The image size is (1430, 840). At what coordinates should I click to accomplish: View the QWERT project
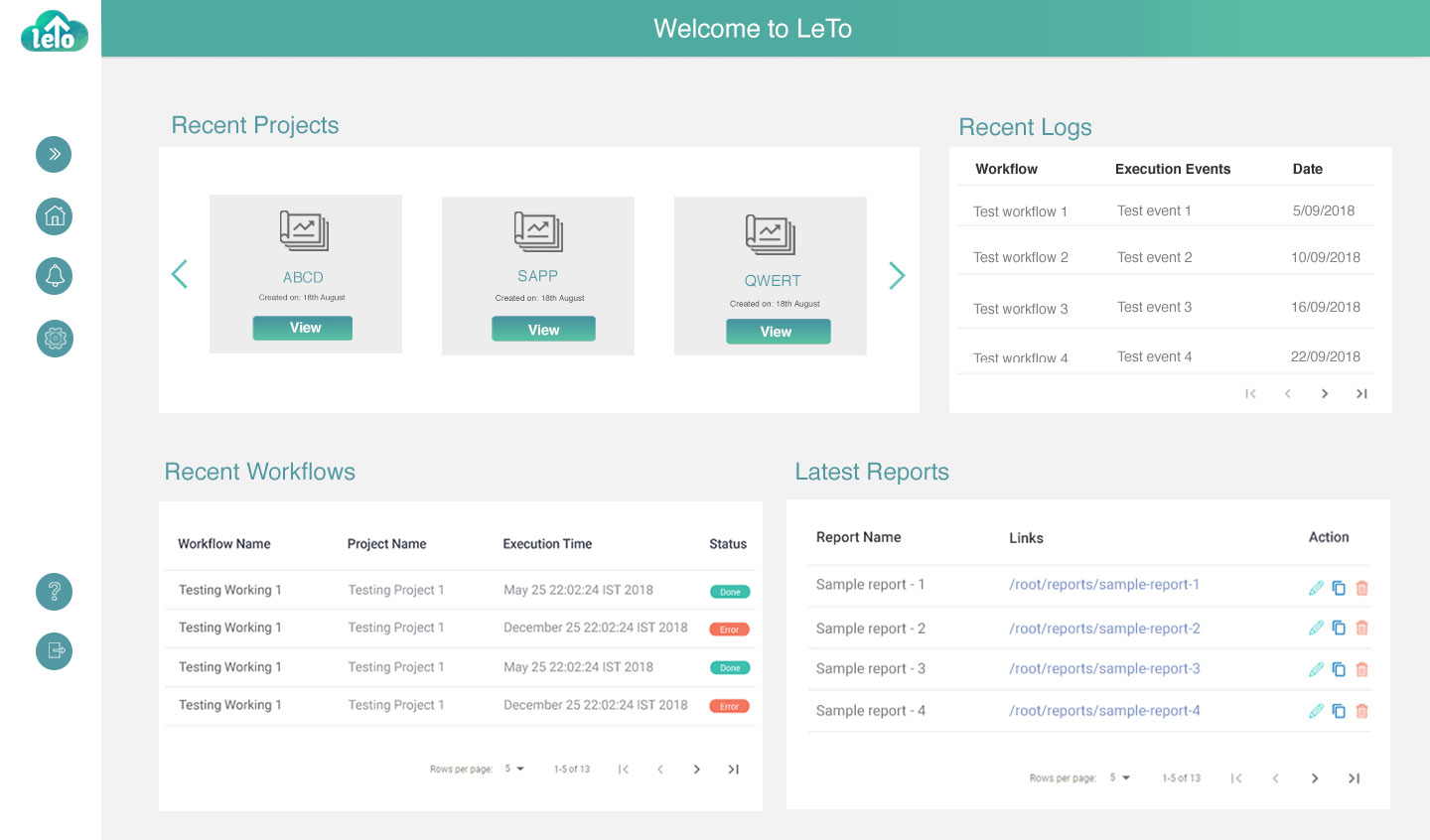pyautogui.click(x=778, y=332)
